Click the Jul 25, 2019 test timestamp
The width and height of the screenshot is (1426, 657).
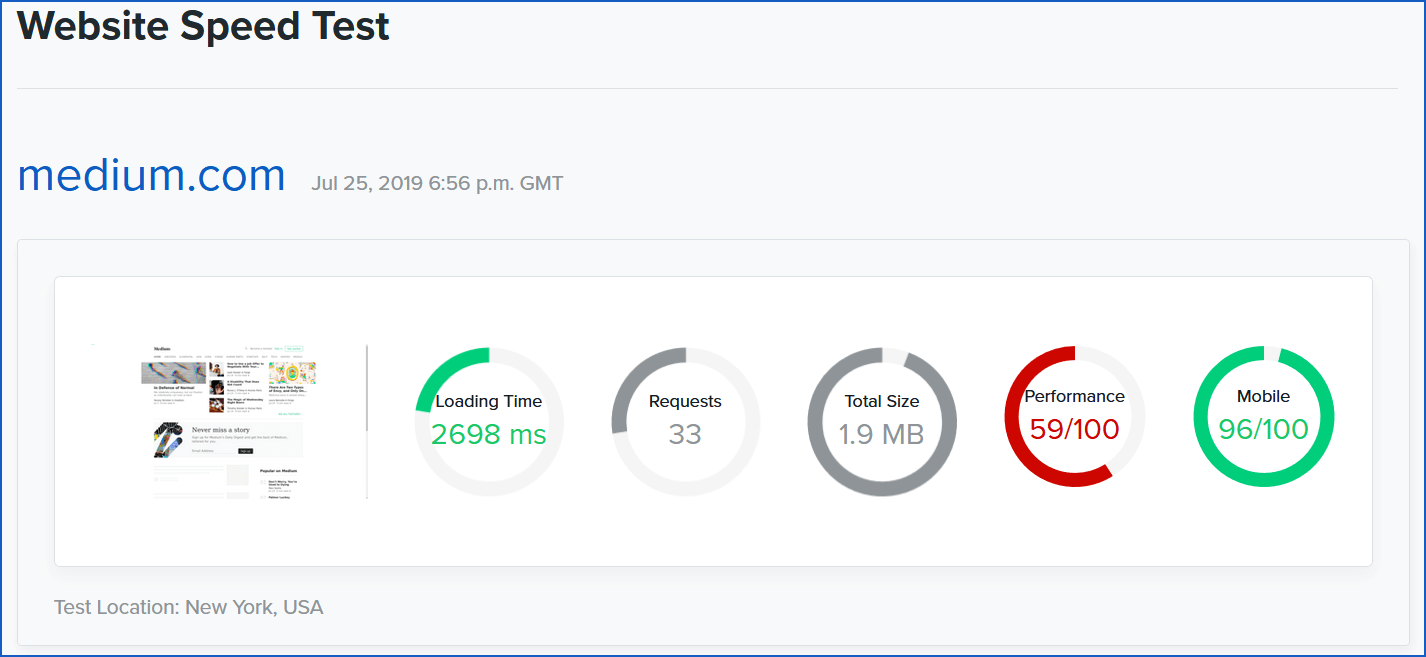(437, 184)
